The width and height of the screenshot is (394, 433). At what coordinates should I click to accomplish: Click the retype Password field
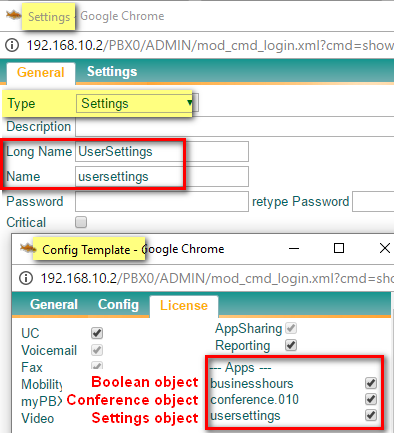coord(373,202)
